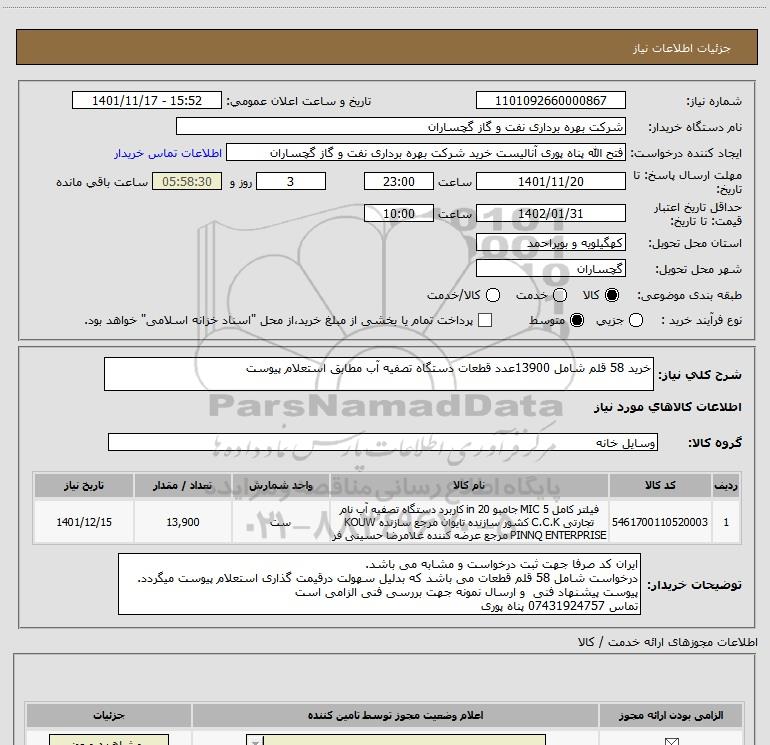Viewport: 770px width, 745px height.
Task: Select the کالا radio button
Action: (612, 295)
